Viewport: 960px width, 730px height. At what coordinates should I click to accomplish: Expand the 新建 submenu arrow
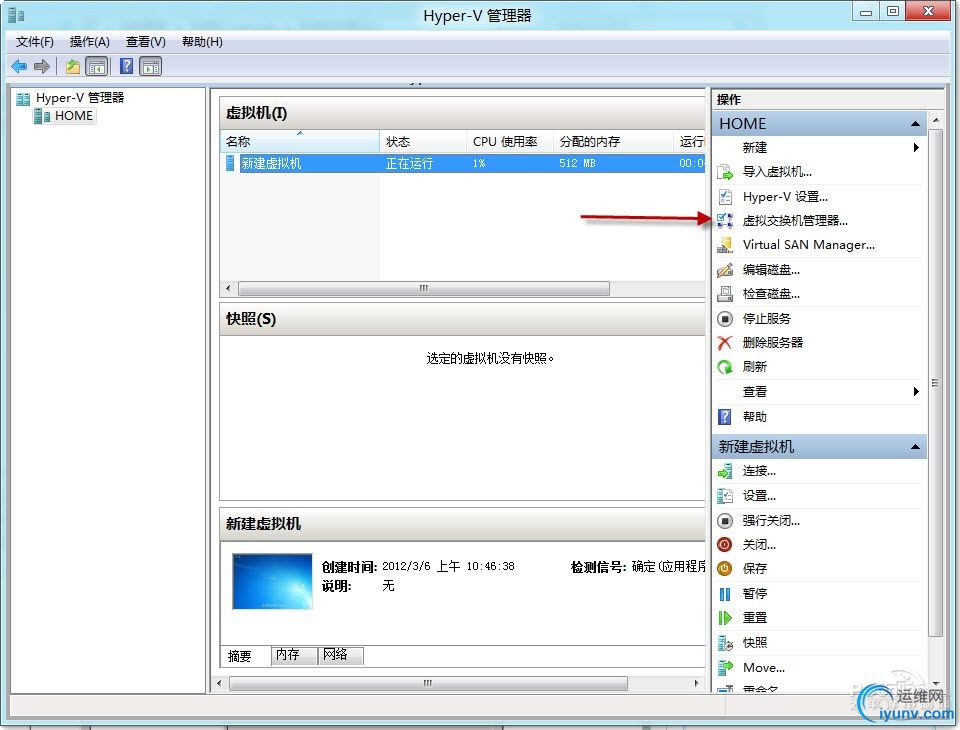(916, 148)
